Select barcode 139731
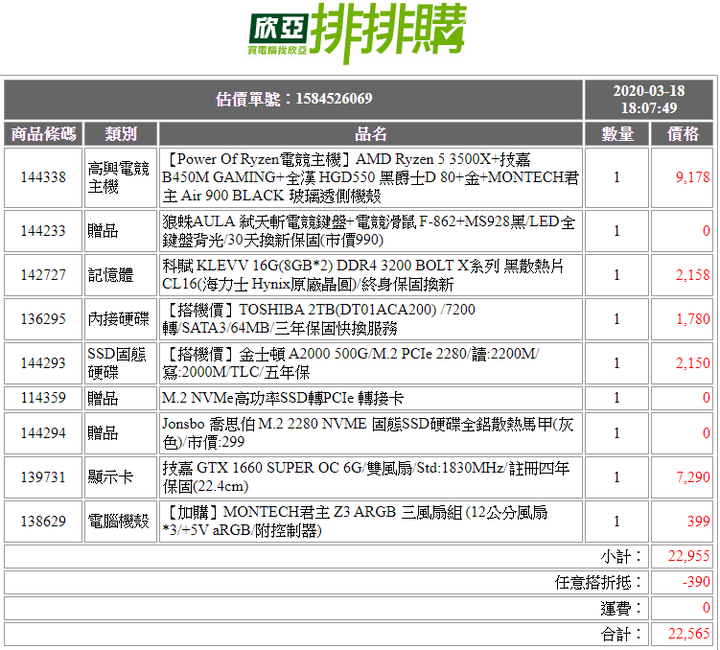Image resolution: width=720 pixels, height=650 pixels. point(44,477)
